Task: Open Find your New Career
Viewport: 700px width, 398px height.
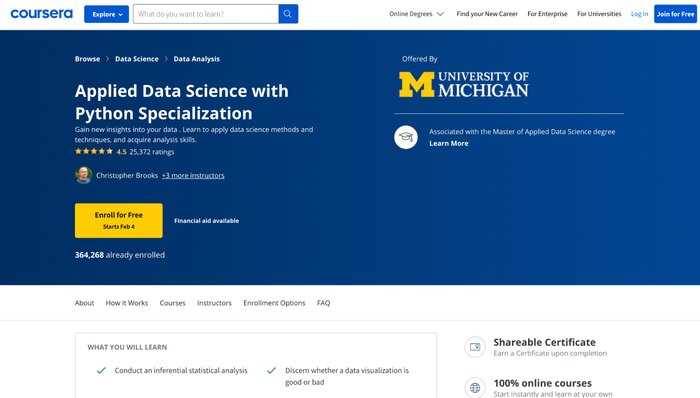Action: pos(487,14)
